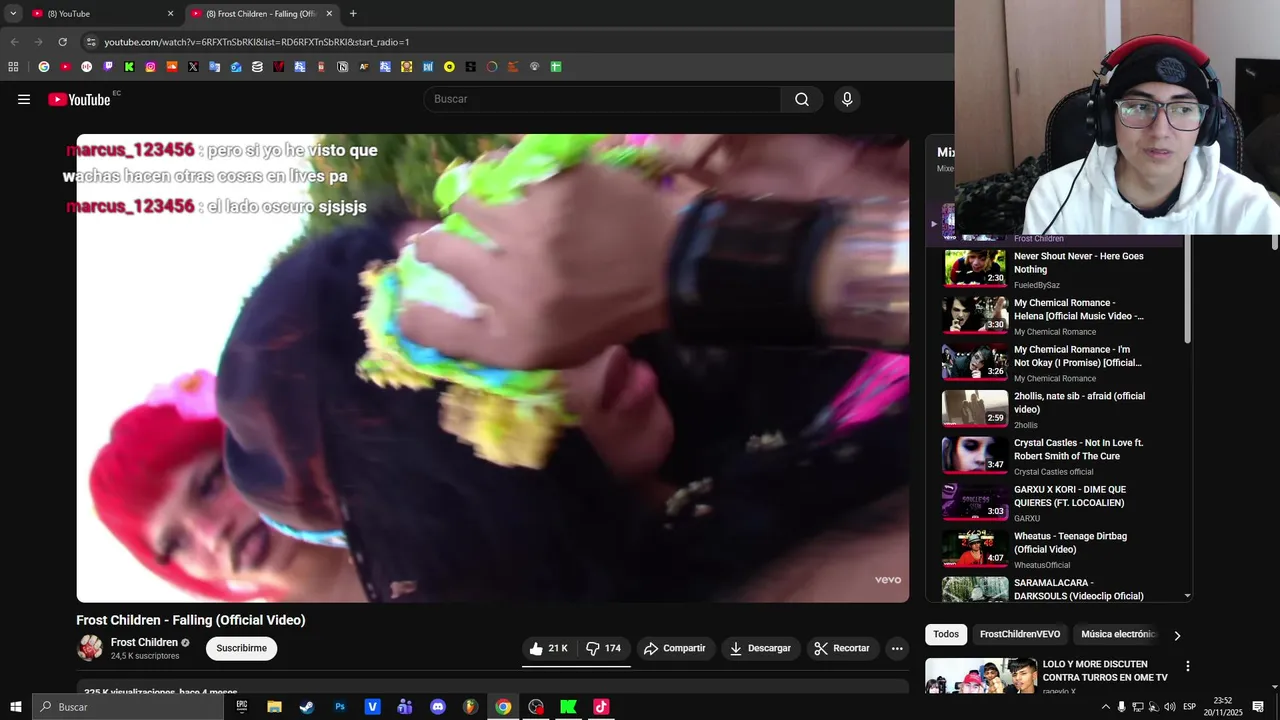
Task: Open ESP language input selector
Action: tap(1190, 707)
